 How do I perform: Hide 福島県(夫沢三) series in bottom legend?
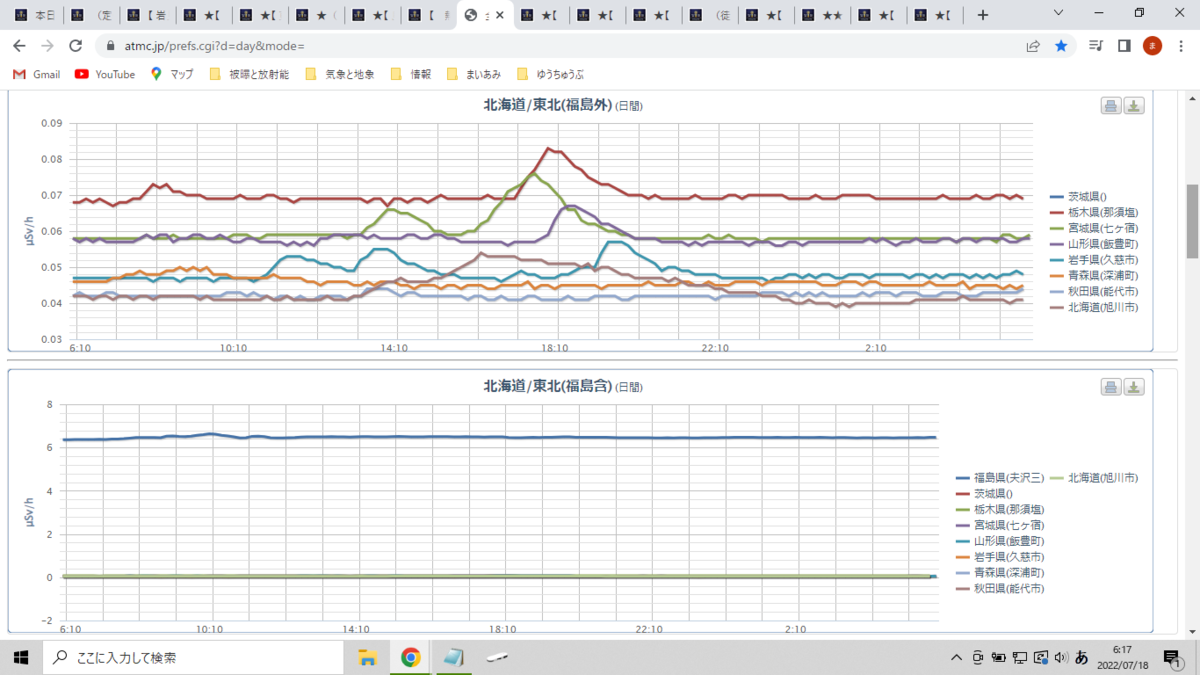[x=1001, y=477]
